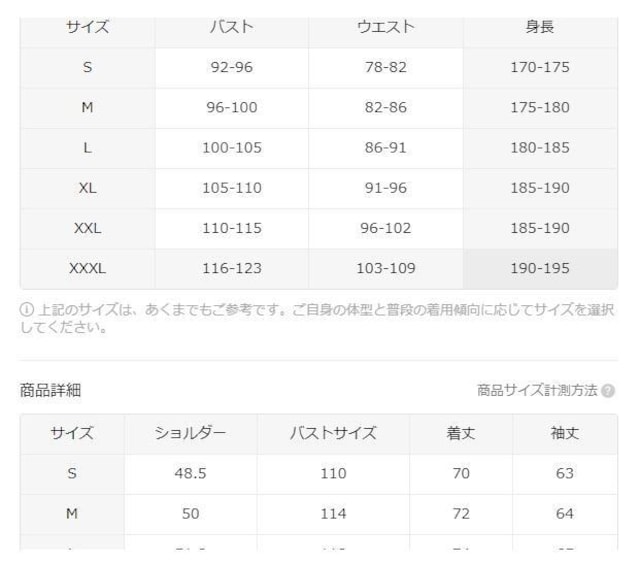Image resolution: width=640 pixels, height=563 pixels.
Task: Click the 48.5 shoulder value for S
Action: pos(190,474)
